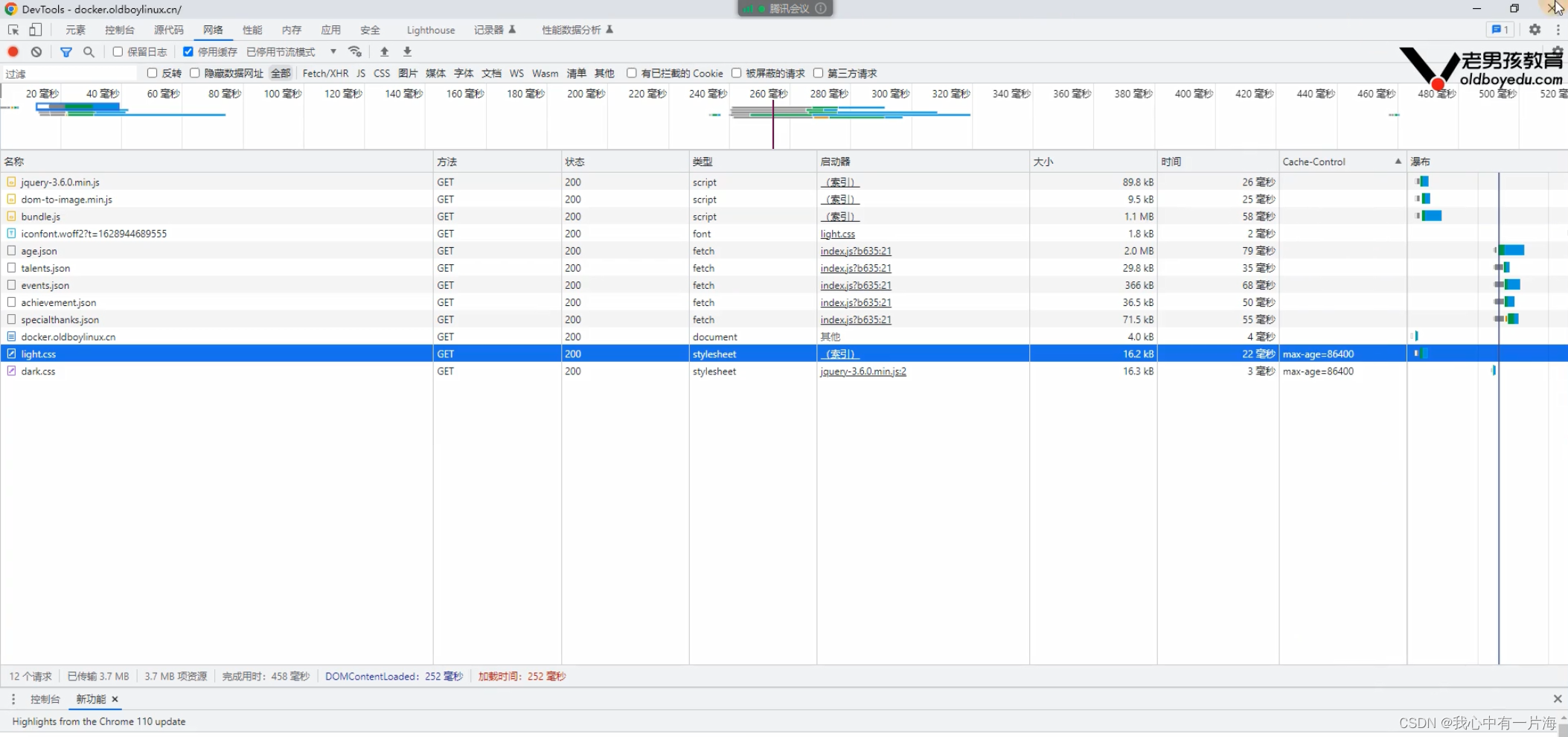Click the Chrome icon in title bar
The image size is (1568, 737).
point(10,9)
